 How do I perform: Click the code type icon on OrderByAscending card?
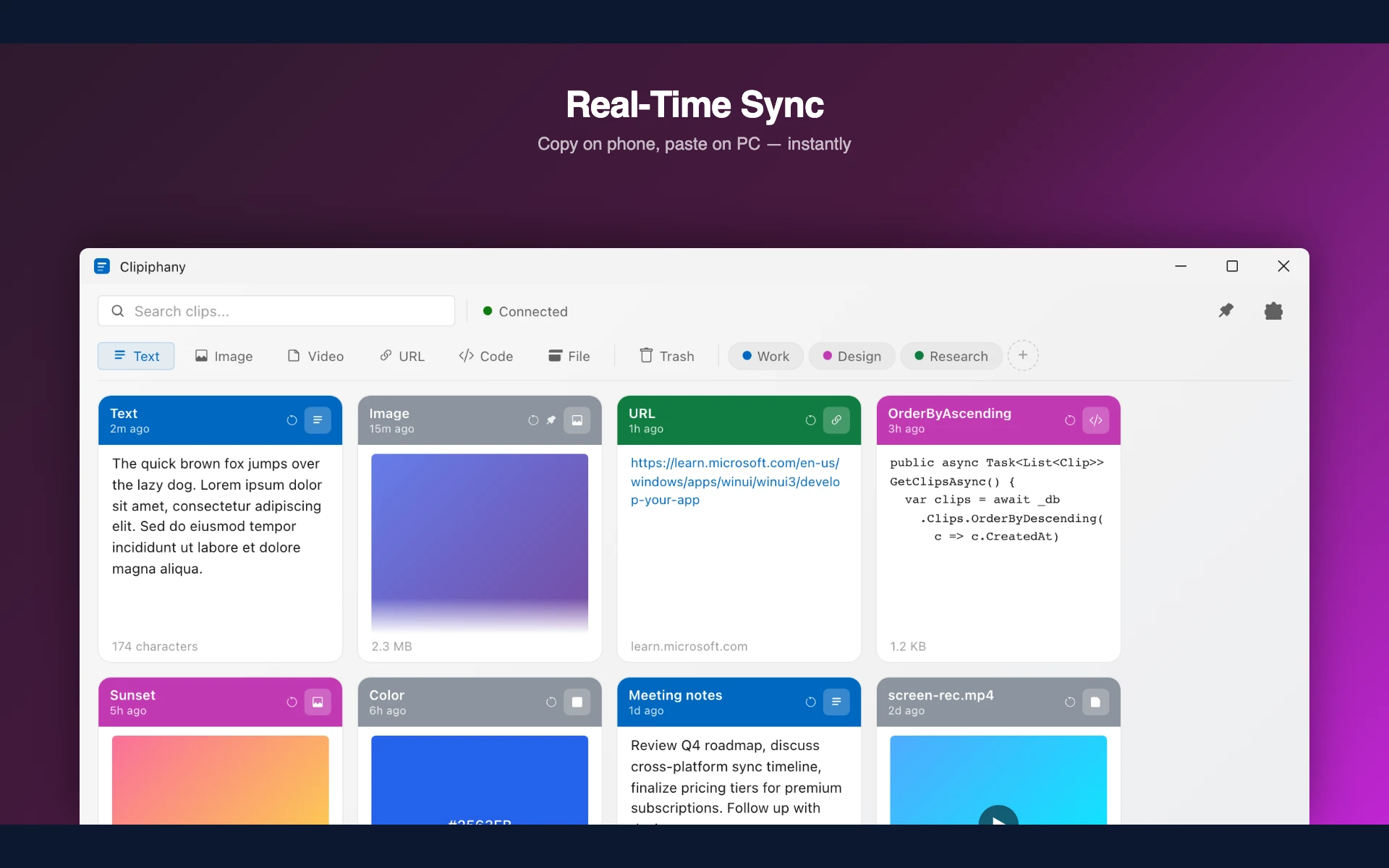(1096, 420)
